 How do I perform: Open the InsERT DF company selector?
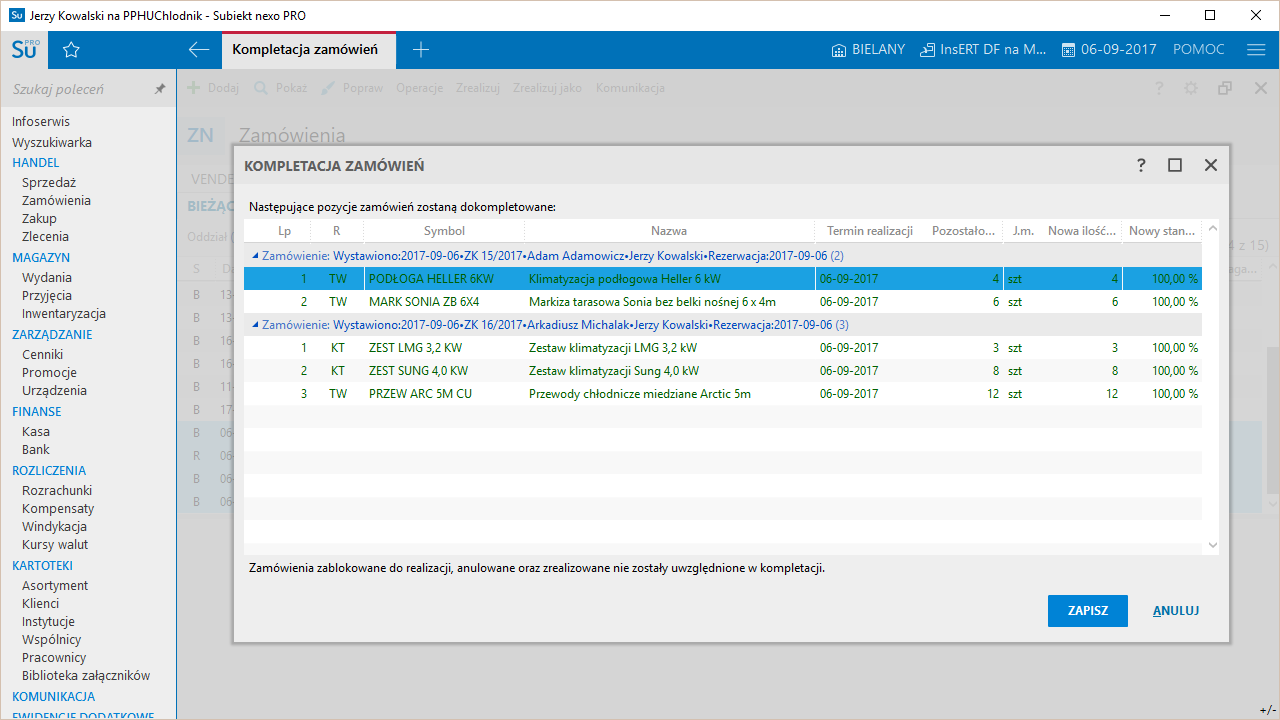point(983,50)
